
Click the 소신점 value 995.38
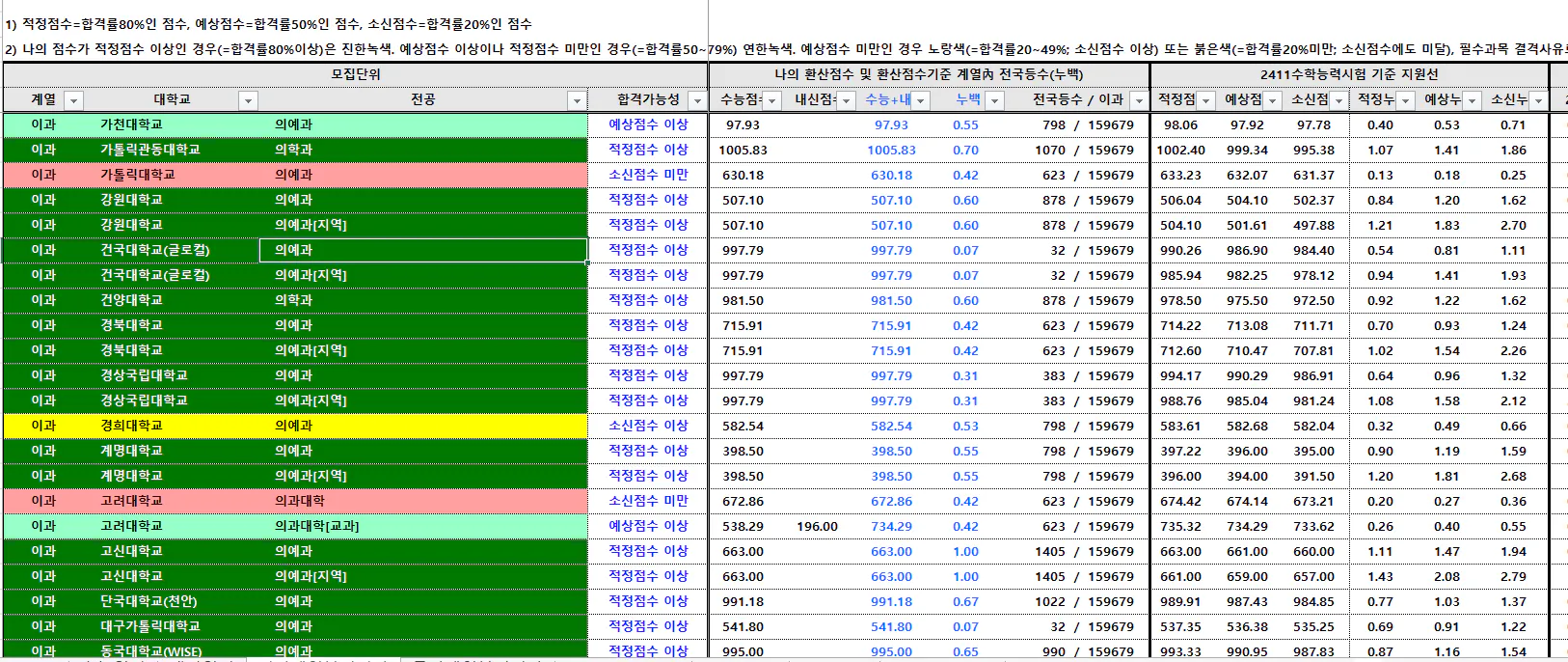(1313, 150)
